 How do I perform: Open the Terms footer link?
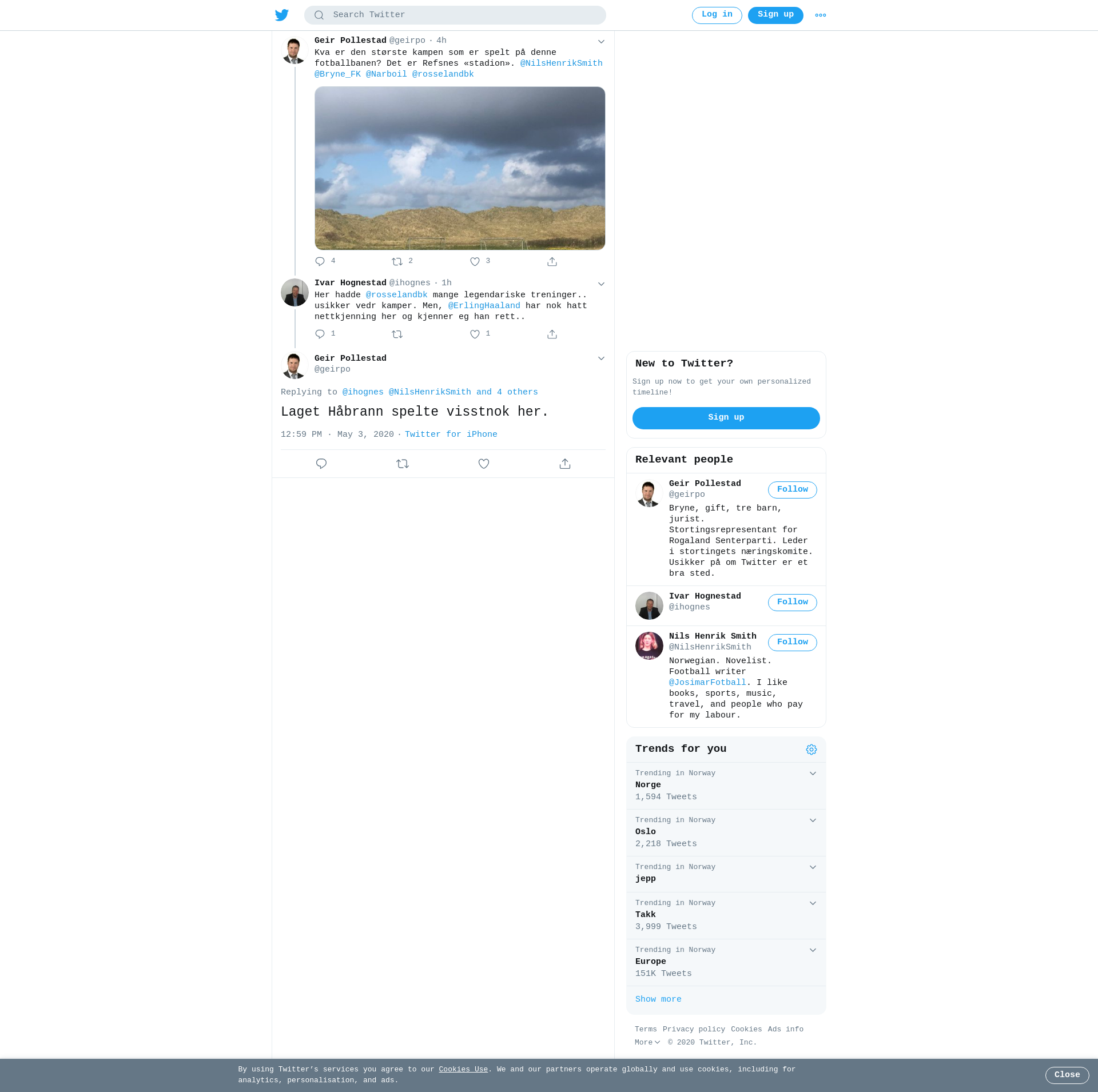tap(646, 1029)
